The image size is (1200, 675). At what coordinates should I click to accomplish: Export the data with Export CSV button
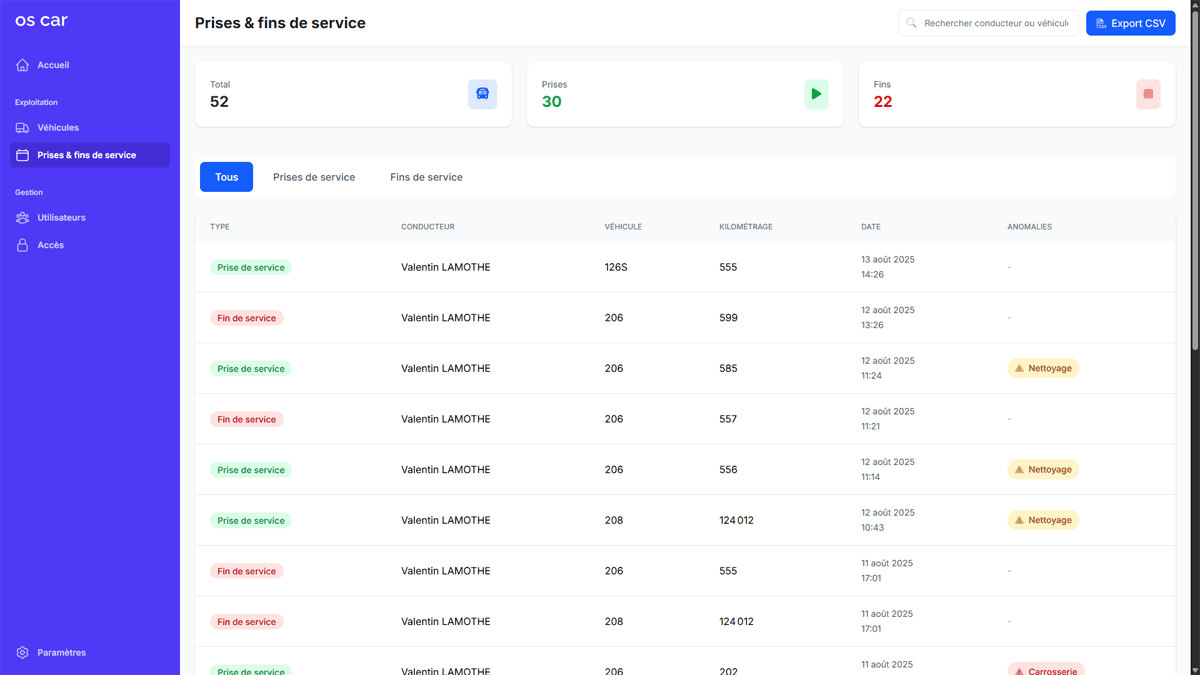click(x=1130, y=23)
